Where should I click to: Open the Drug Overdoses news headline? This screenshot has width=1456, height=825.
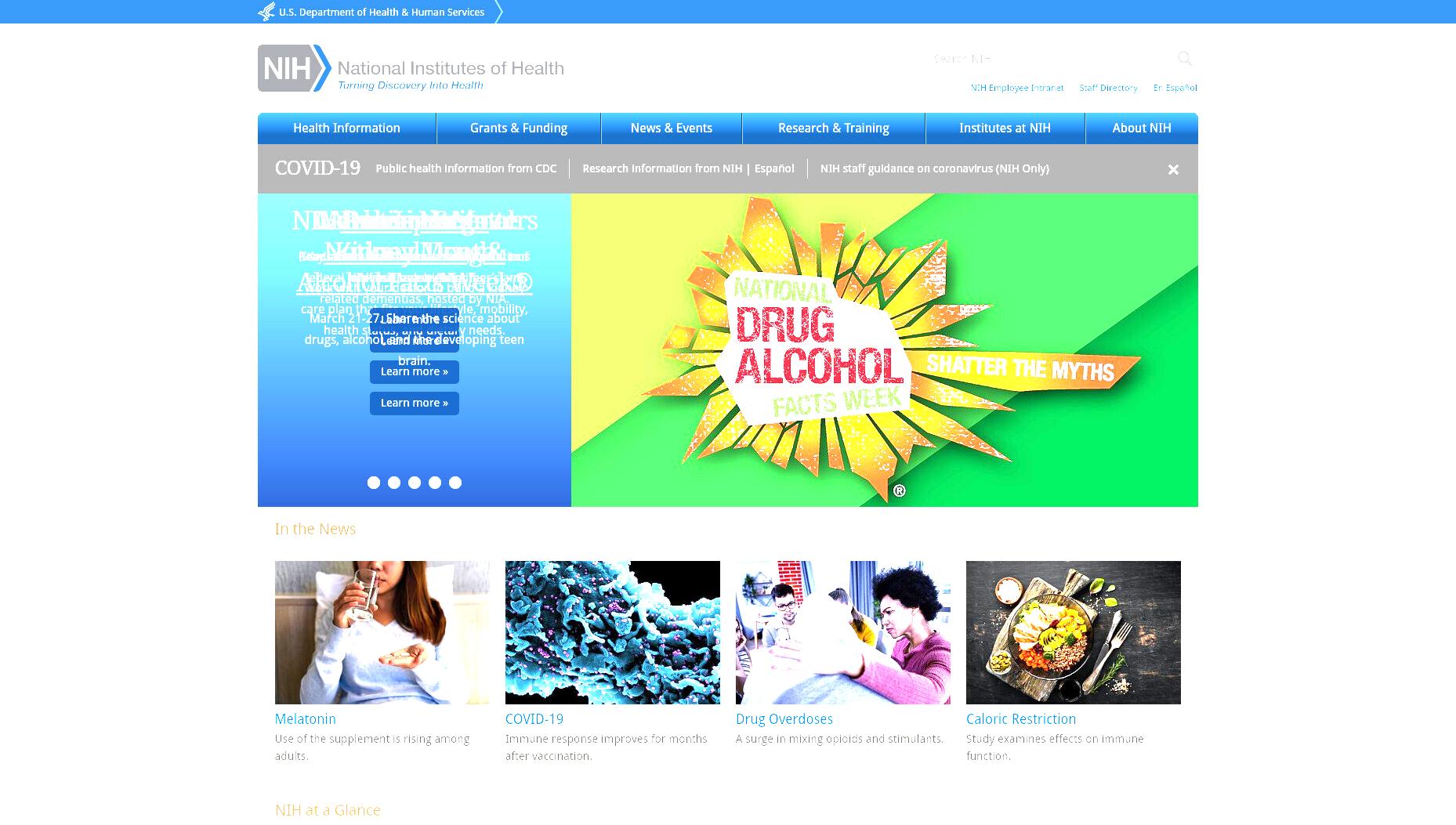[x=784, y=719]
